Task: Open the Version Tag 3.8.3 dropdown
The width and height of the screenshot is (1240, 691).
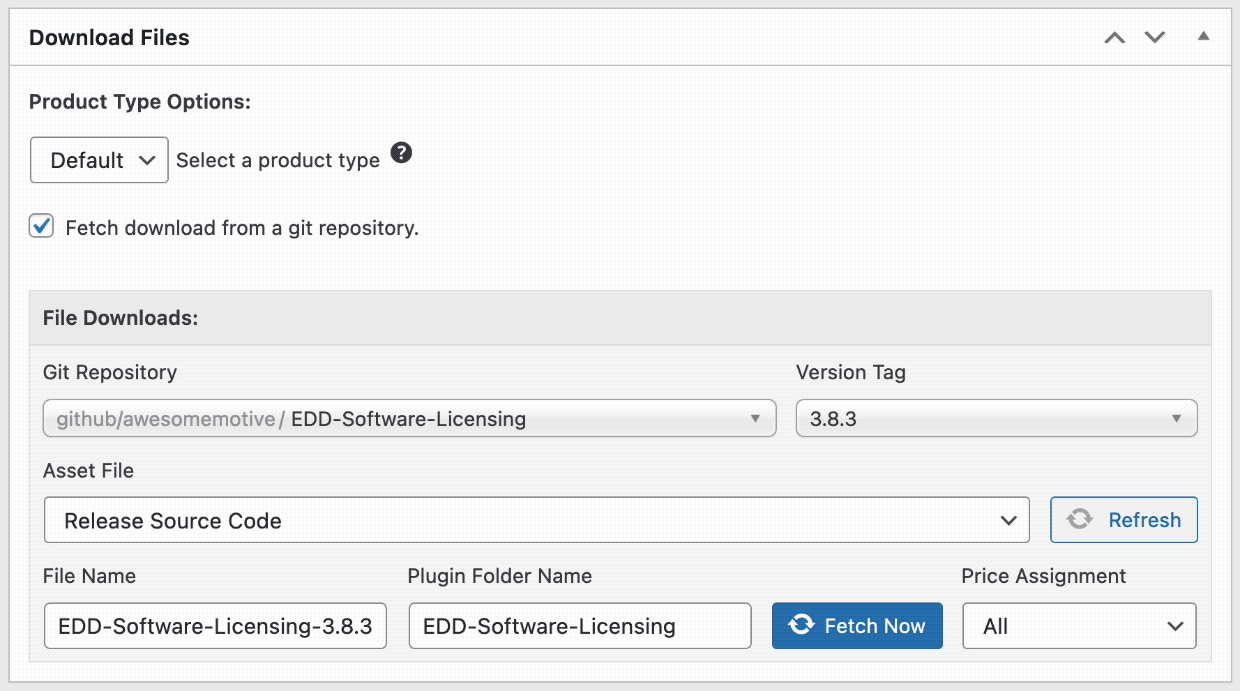Action: click(996, 419)
